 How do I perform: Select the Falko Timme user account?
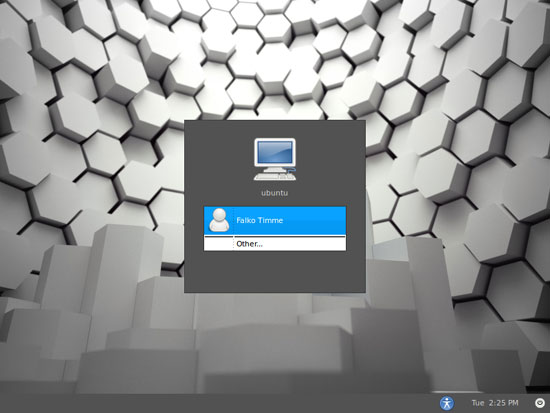[x=275, y=220]
